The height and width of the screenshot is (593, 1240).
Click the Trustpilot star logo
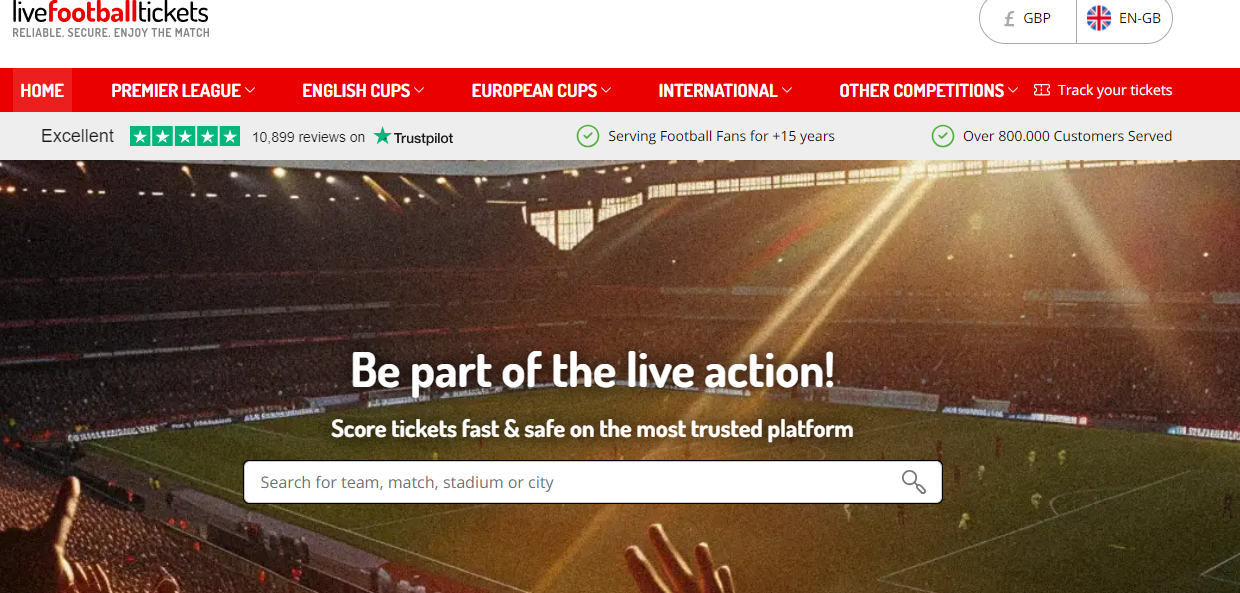pyautogui.click(x=382, y=136)
